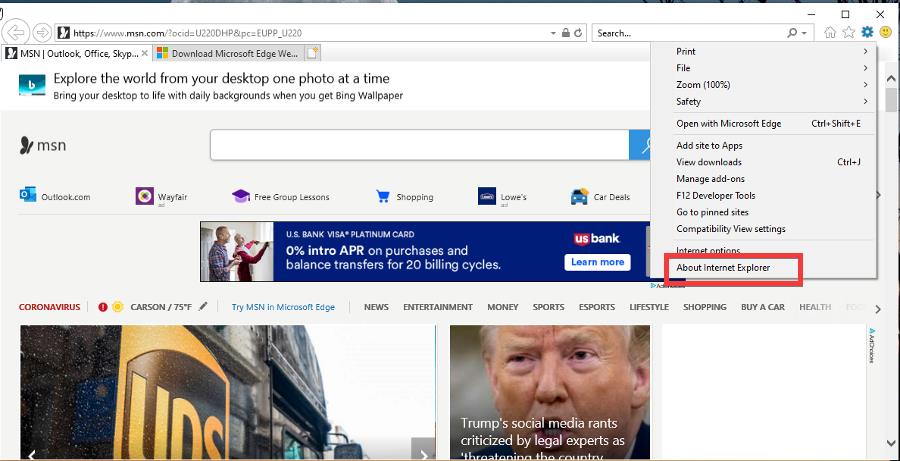Click the CORONAVIRUS link
Image resolution: width=900 pixels, height=461 pixels.
49,307
